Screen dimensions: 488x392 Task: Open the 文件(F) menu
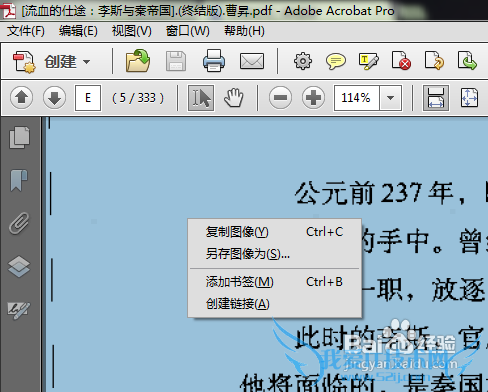(26, 31)
